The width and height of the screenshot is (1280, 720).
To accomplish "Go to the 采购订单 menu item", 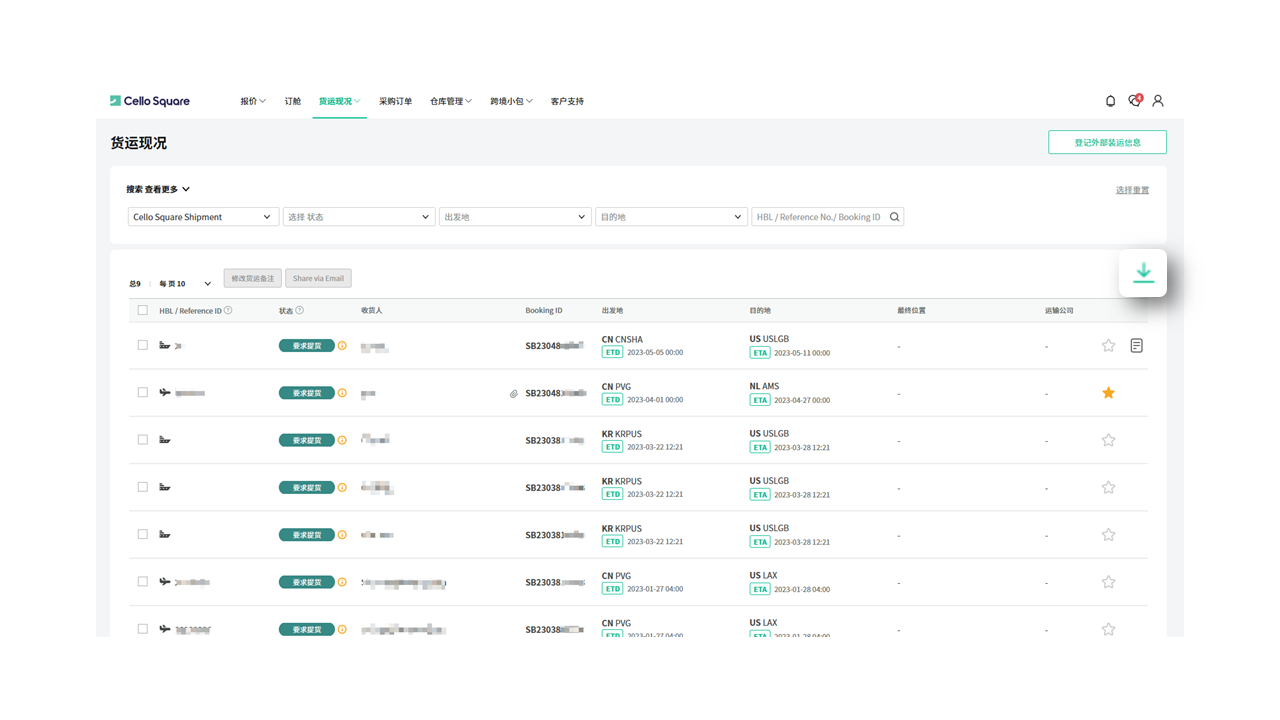I will 395,101.
